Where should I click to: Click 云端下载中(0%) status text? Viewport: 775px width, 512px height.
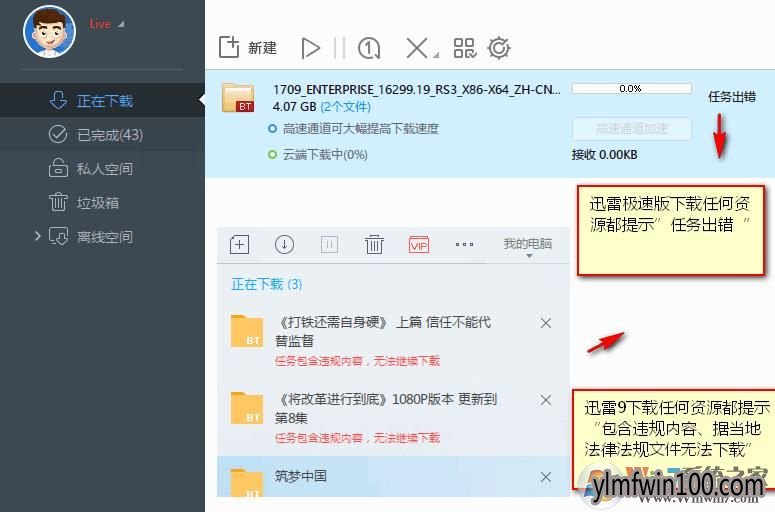(325, 155)
